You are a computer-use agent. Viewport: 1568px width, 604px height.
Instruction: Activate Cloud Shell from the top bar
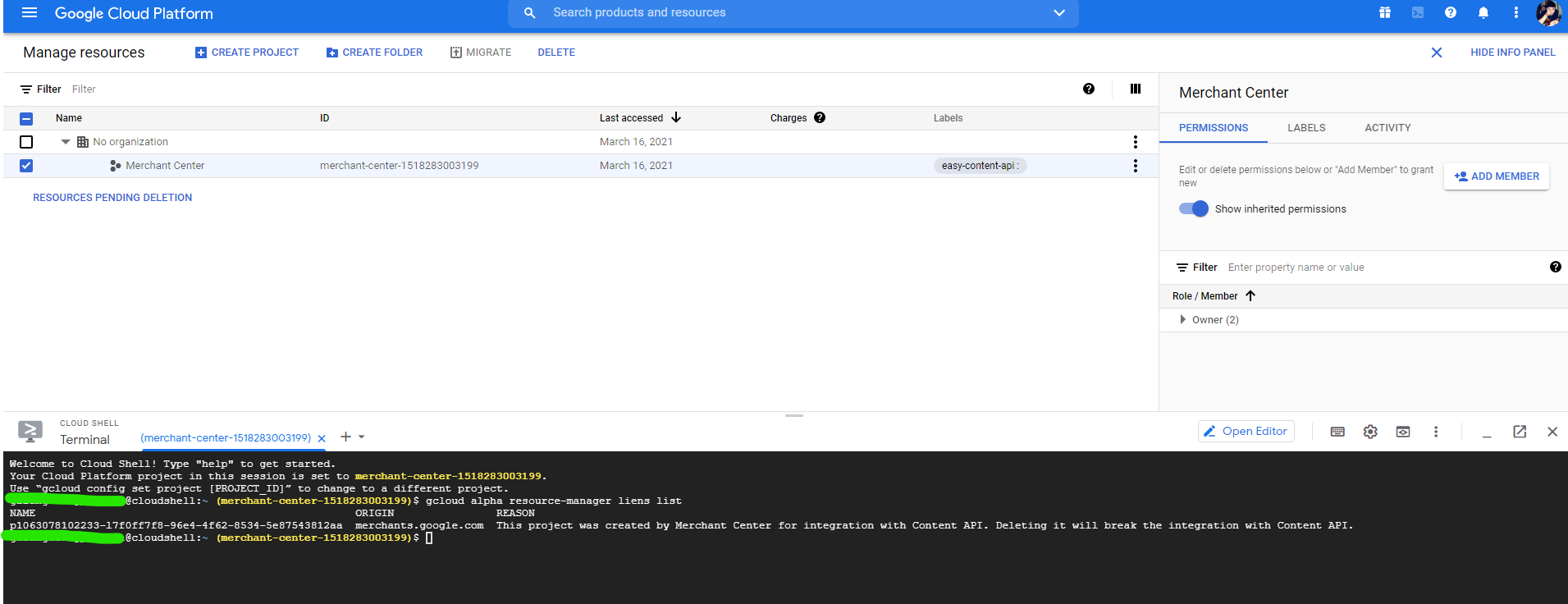(x=1418, y=13)
